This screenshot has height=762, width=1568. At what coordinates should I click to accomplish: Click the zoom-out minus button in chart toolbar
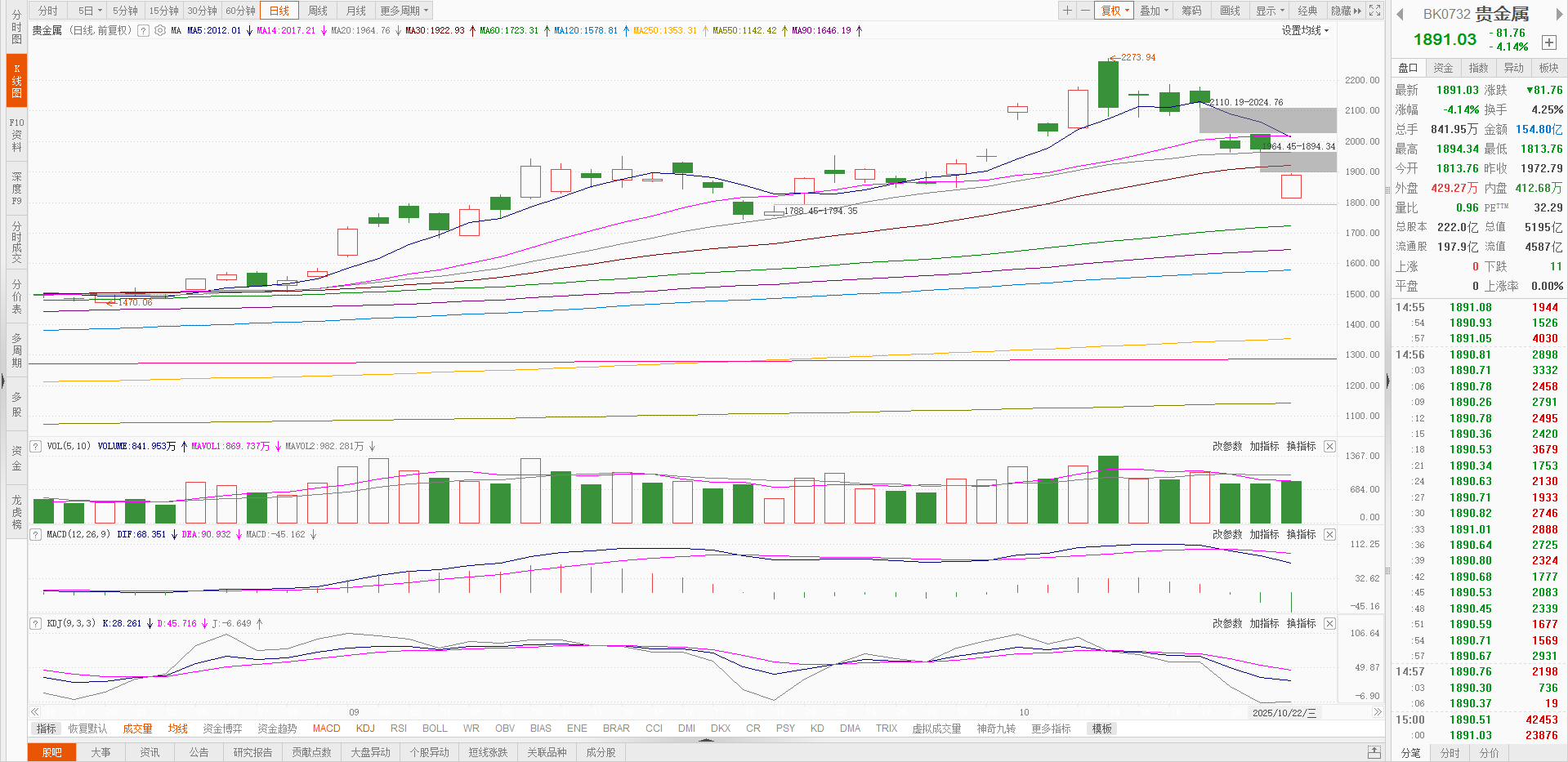(x=1084, y=11)
